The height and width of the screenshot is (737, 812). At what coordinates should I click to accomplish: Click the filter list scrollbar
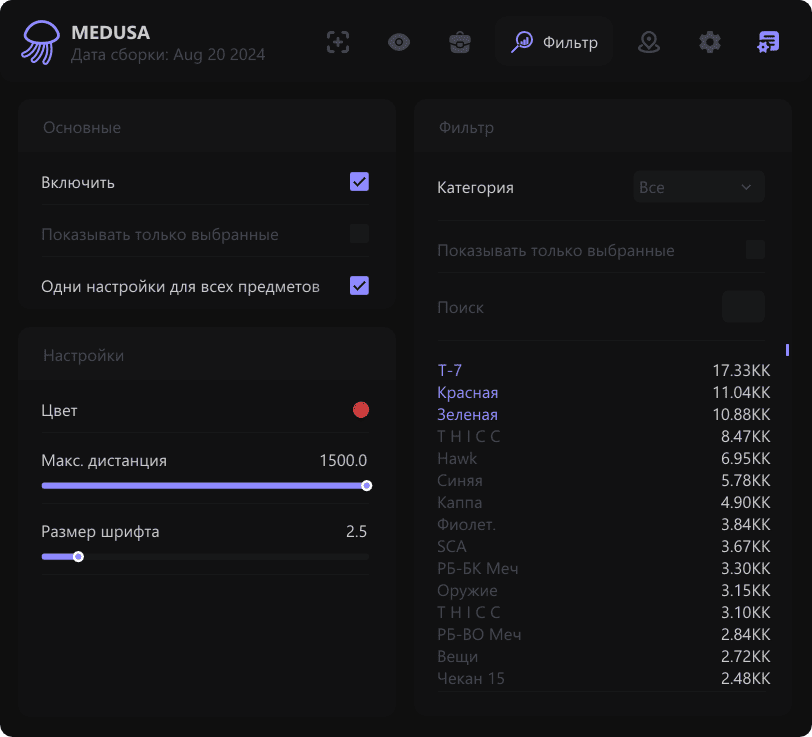coord(788,350)
